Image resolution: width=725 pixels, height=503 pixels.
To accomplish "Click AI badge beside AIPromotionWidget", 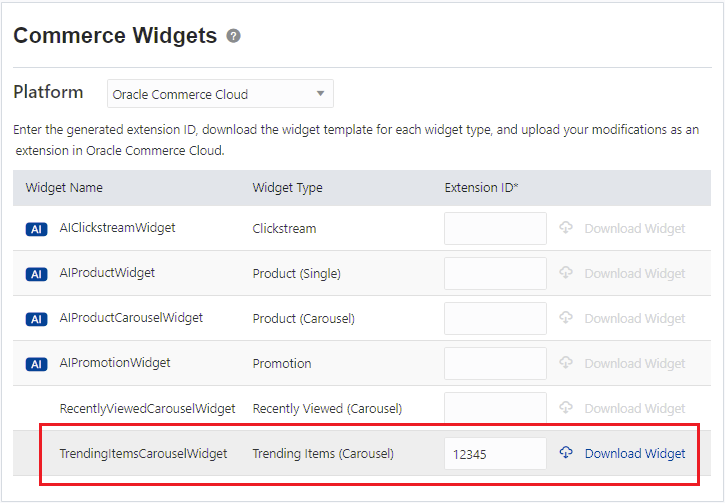I will pyautogui.click(x=36, y=364).
